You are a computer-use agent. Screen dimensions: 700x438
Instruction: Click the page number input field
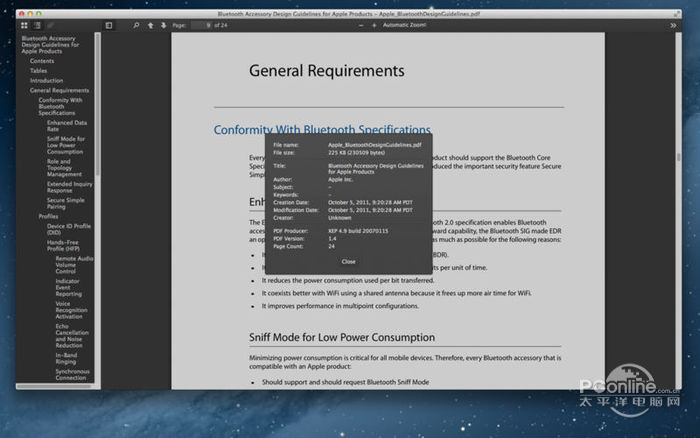coord(199,25)
